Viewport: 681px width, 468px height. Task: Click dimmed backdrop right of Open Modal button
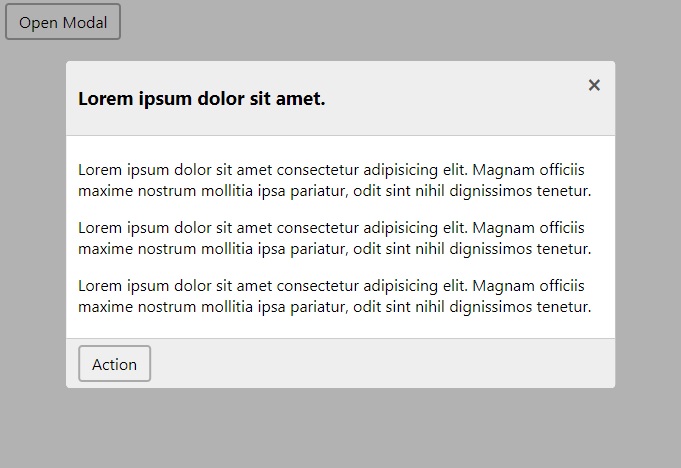tap(400, 22)
